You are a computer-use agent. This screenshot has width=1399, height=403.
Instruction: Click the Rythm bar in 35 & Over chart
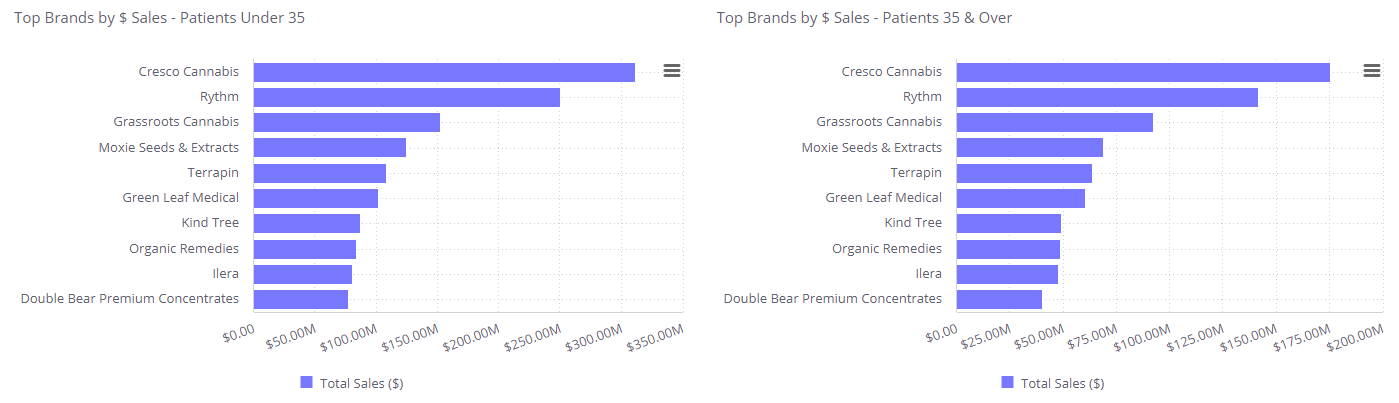[1107, 97]
